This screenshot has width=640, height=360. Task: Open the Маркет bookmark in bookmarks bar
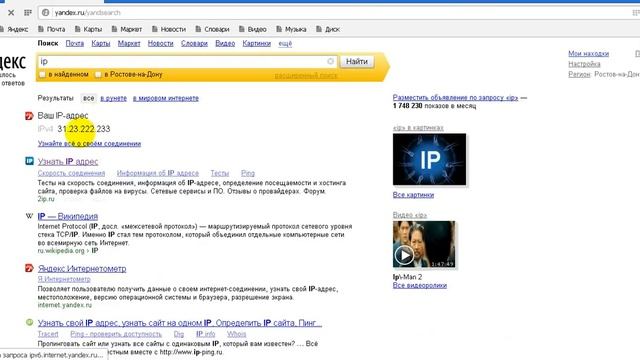click(127, 29)
